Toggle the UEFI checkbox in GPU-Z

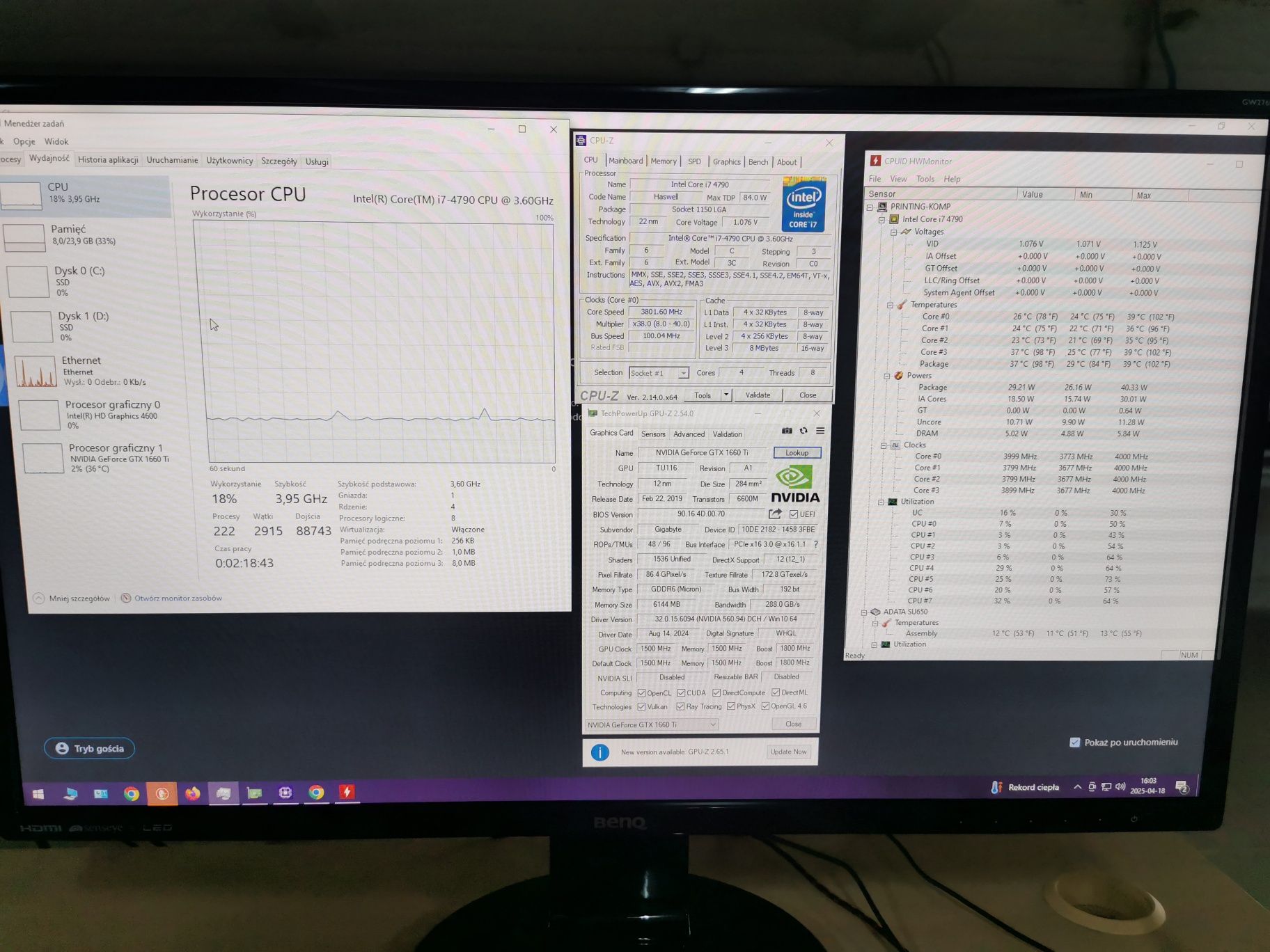[794, 514]
